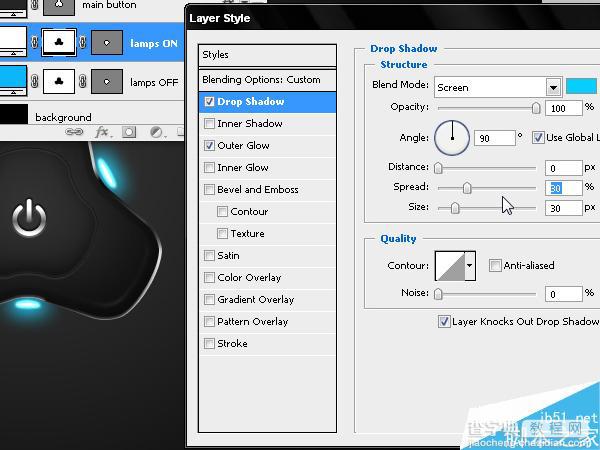Screen dimensions: 600x450
Task: Check the Anti-aliased checkbox
Action: click(x=495, y=265)
